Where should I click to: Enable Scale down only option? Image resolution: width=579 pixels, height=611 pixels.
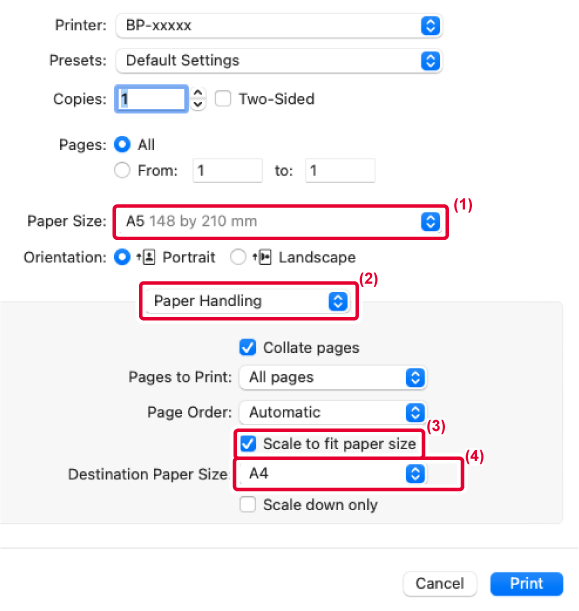pyautogui.click(x=248, y=504)
